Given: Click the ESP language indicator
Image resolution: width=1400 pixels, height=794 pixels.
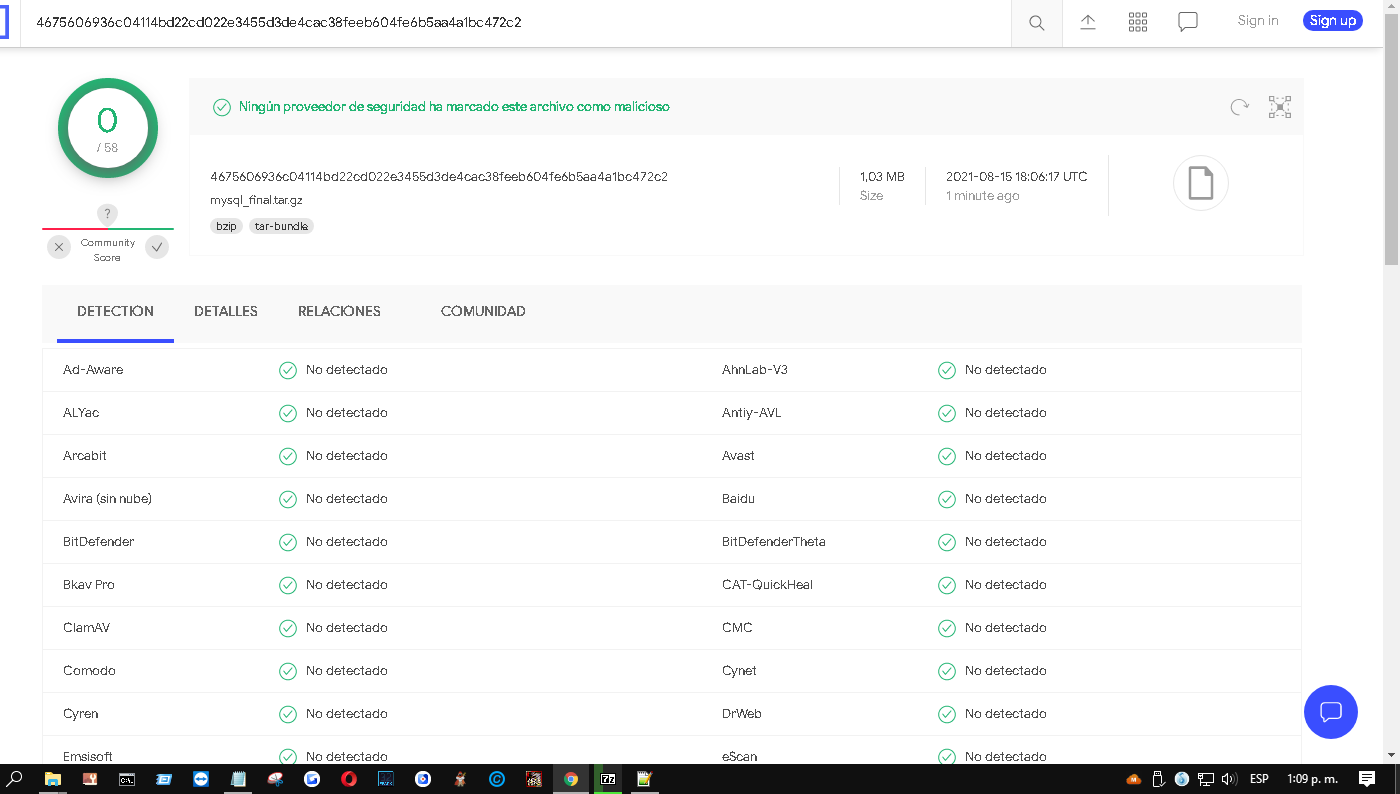Looking at the screenshot, I should coord(1259,779).
